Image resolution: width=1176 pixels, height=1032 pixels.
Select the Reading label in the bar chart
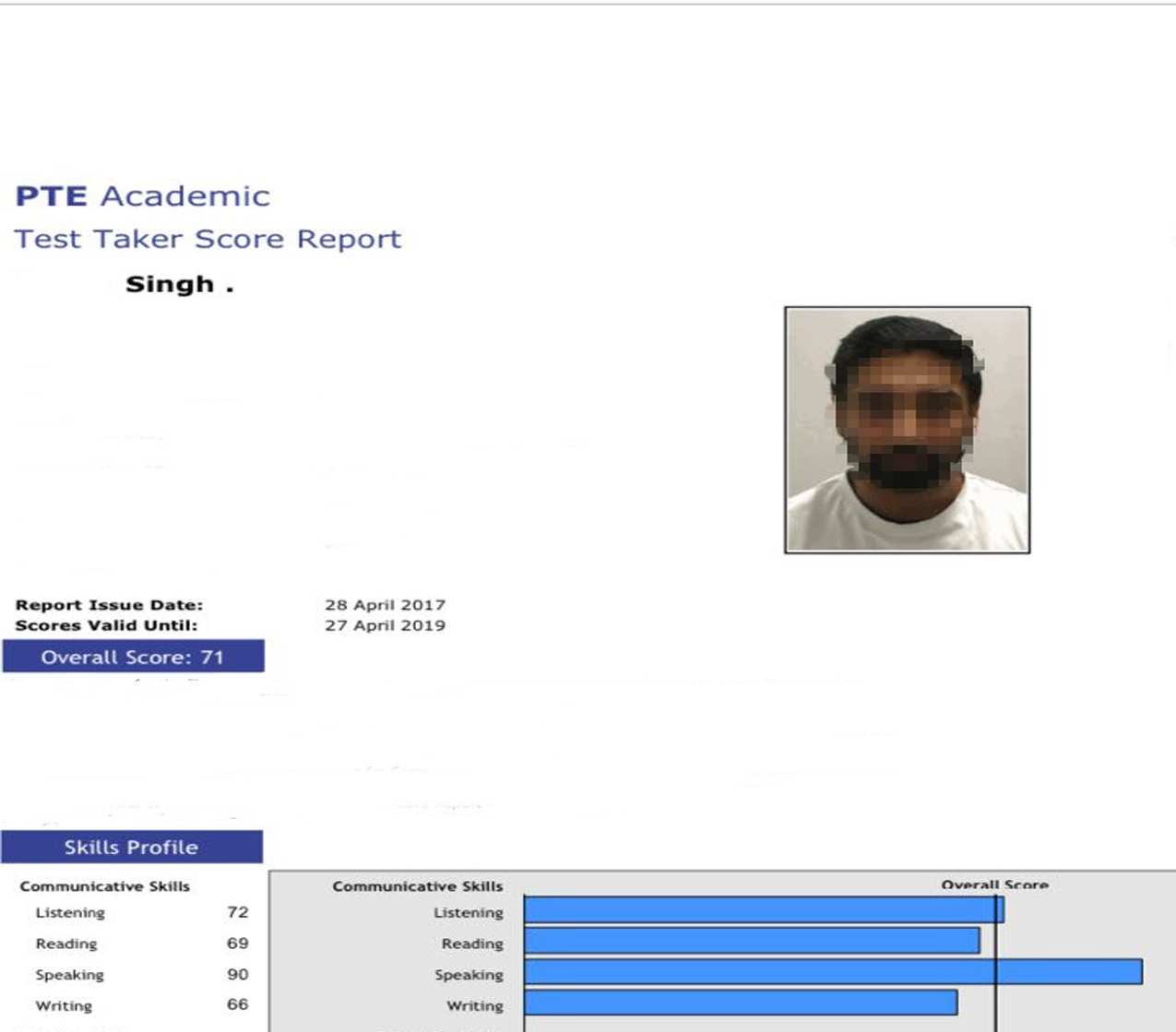click(472, 944)
